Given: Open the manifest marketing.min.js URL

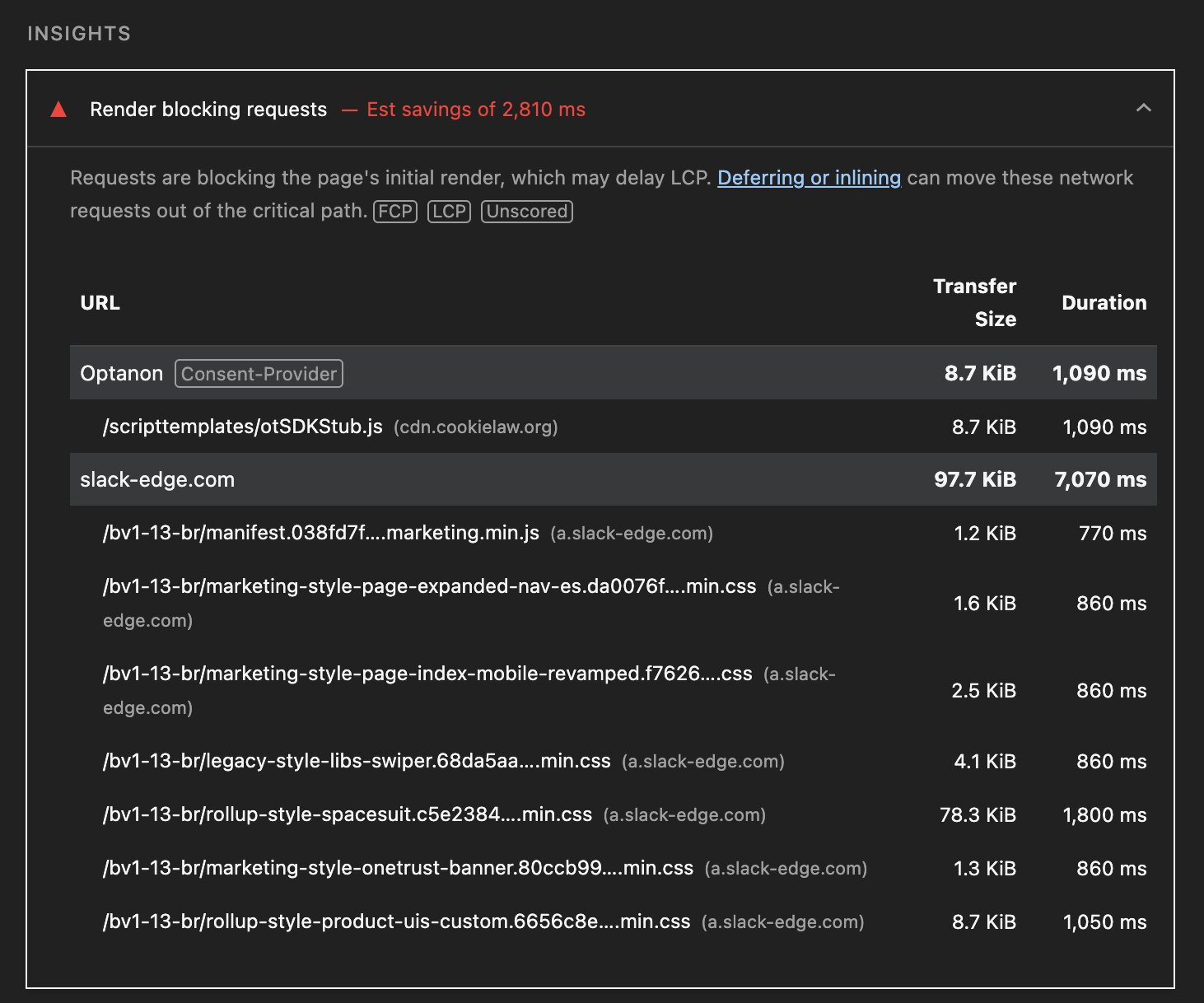Looking at the screenshot, I should [320, 533].
